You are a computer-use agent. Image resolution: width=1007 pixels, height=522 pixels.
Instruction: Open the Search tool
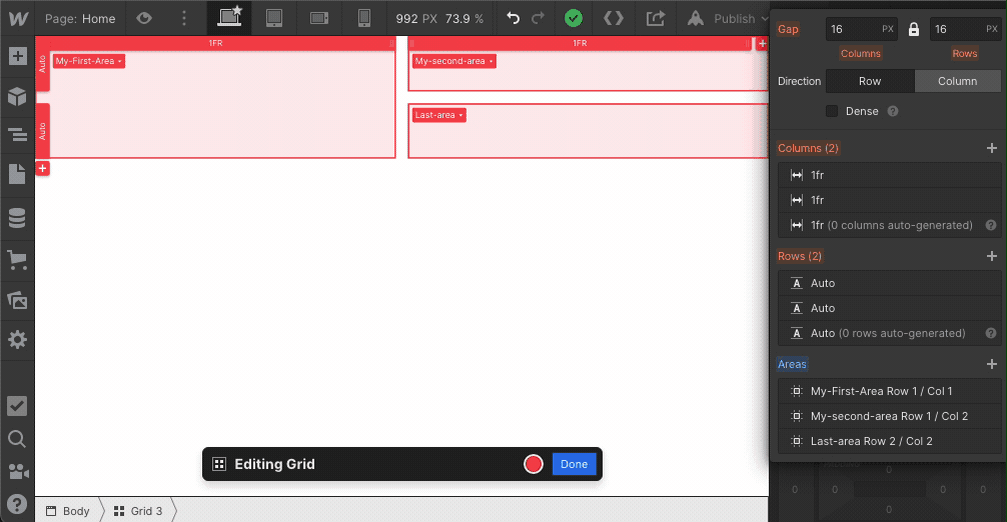pos(17,439)
